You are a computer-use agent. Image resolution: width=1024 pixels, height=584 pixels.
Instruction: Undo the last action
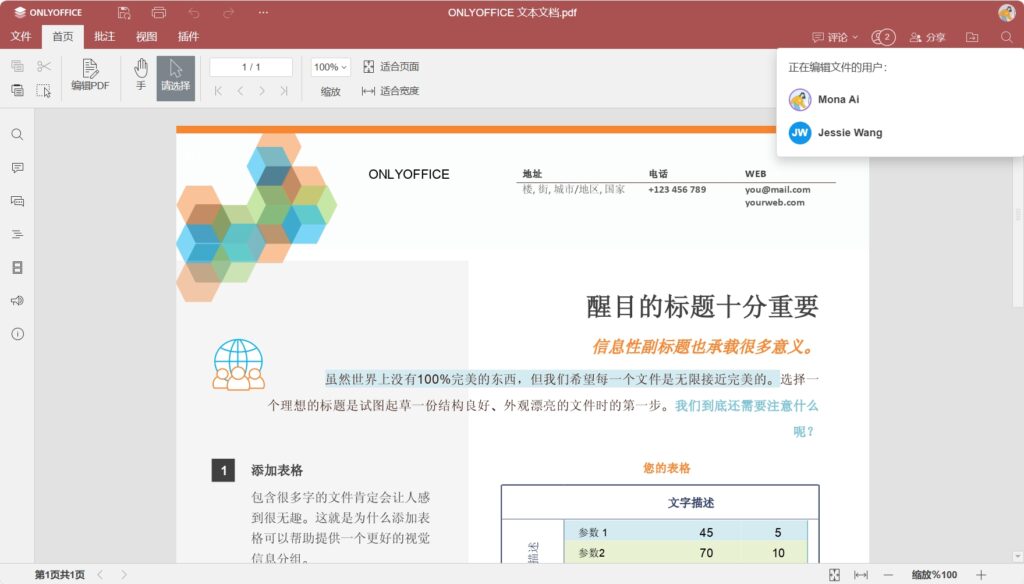194,12
